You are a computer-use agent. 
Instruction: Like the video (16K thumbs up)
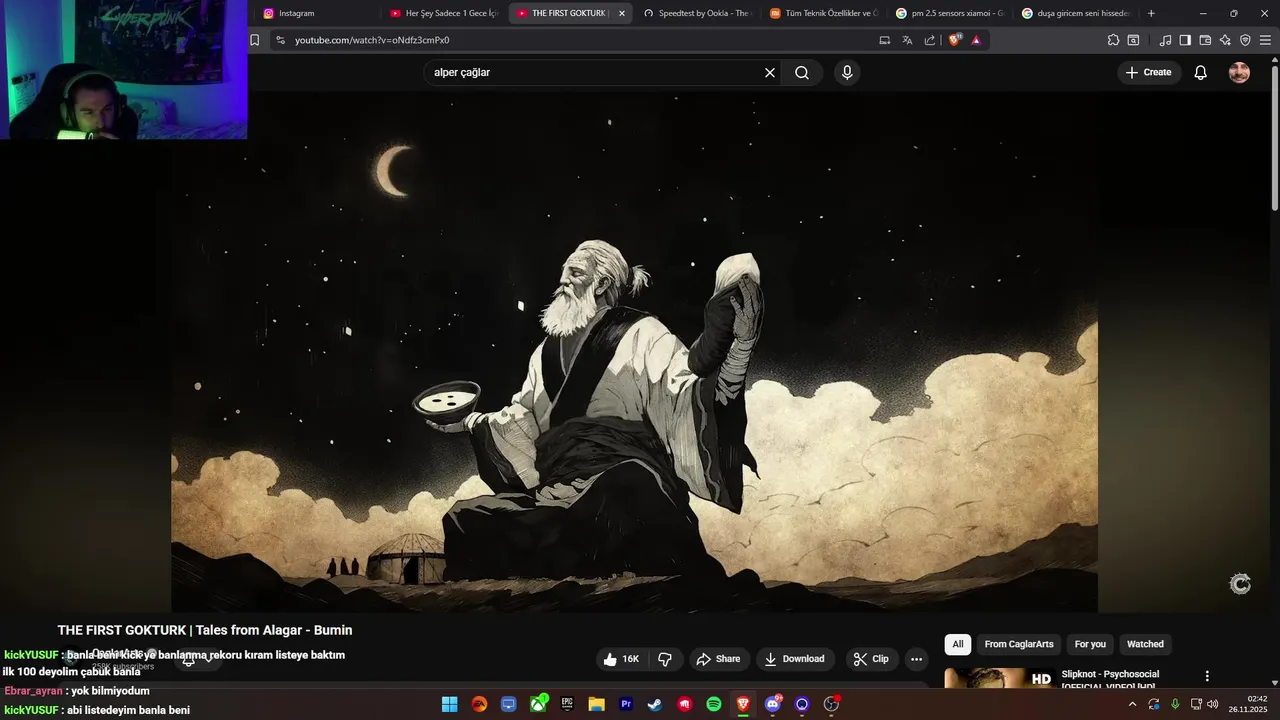click(x=621, y=659)
